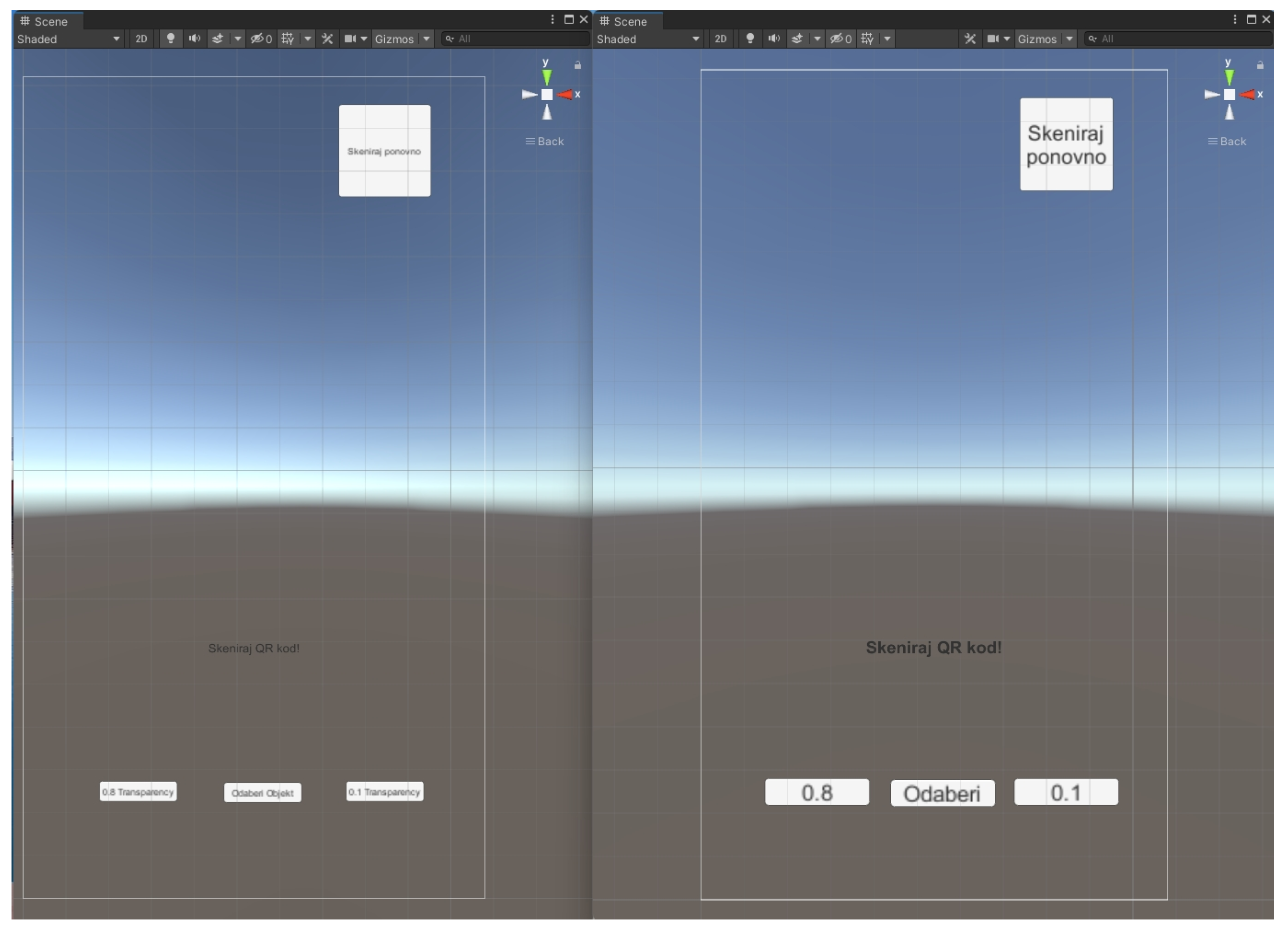The image size is (1288, 933).
Task: Enable 2D mode in right Scene view
Action: point(720,39)
